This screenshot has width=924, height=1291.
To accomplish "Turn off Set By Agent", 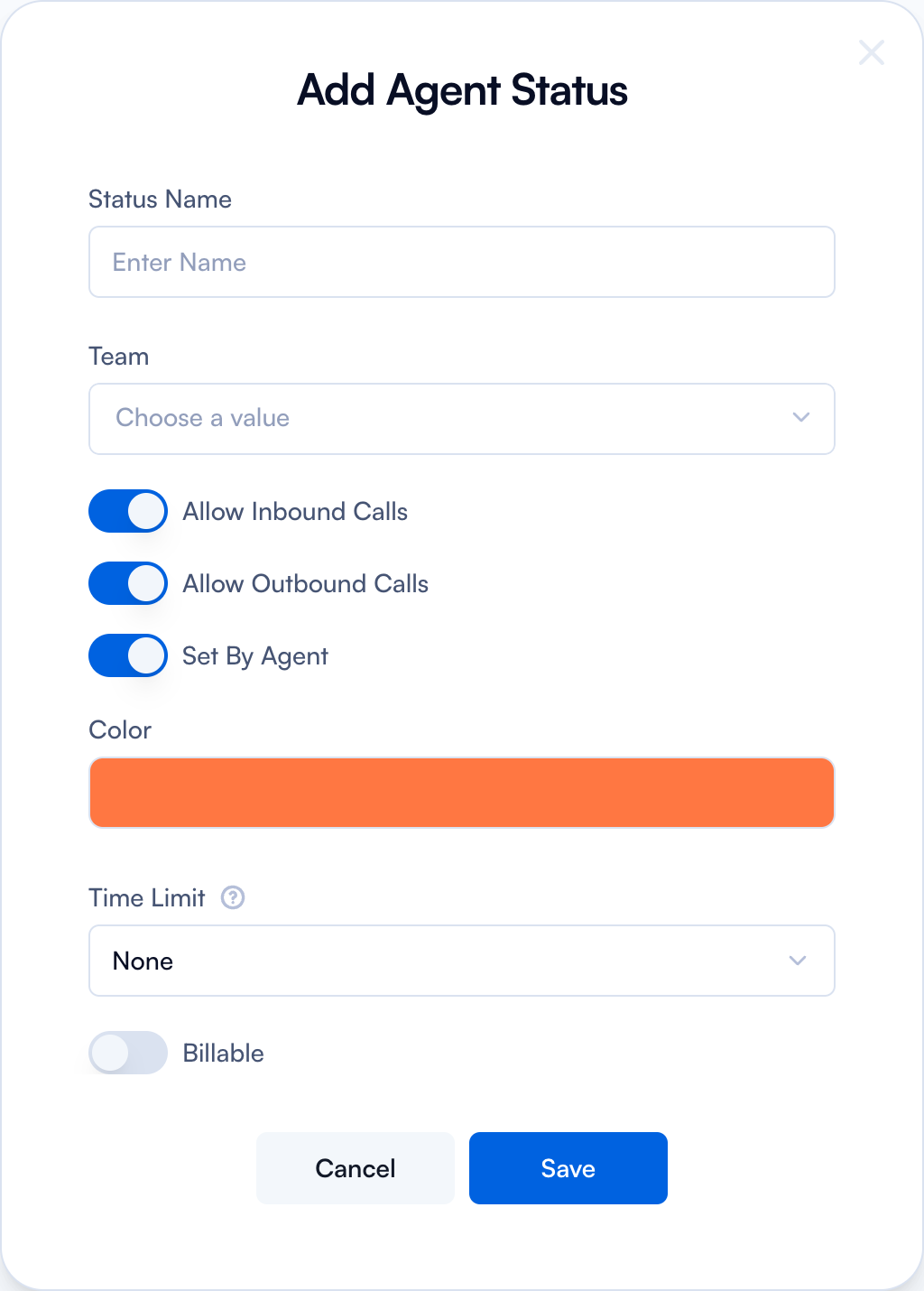I will [x=127, y=655].
